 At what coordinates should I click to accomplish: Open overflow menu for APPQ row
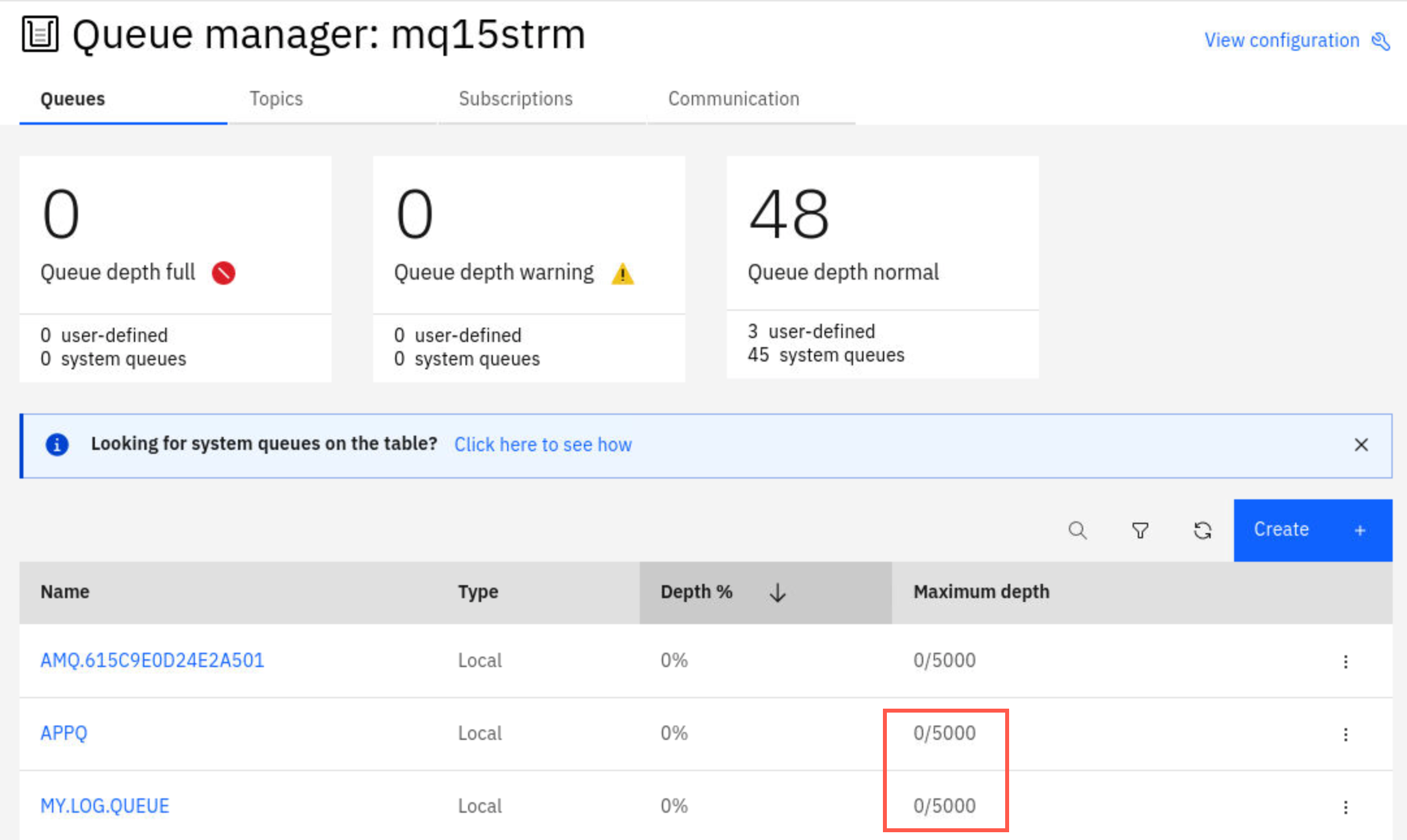pos(1345,734)
